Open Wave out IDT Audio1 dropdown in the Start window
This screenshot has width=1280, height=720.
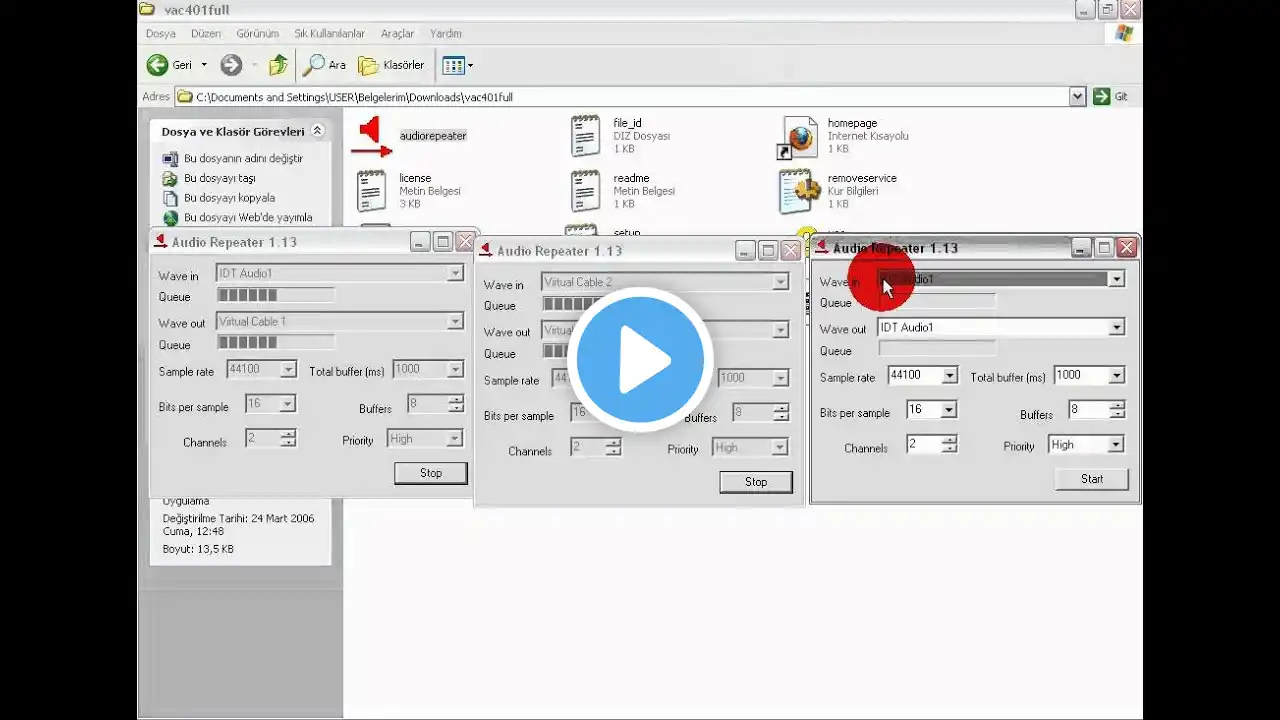[x=1117, y=327]
